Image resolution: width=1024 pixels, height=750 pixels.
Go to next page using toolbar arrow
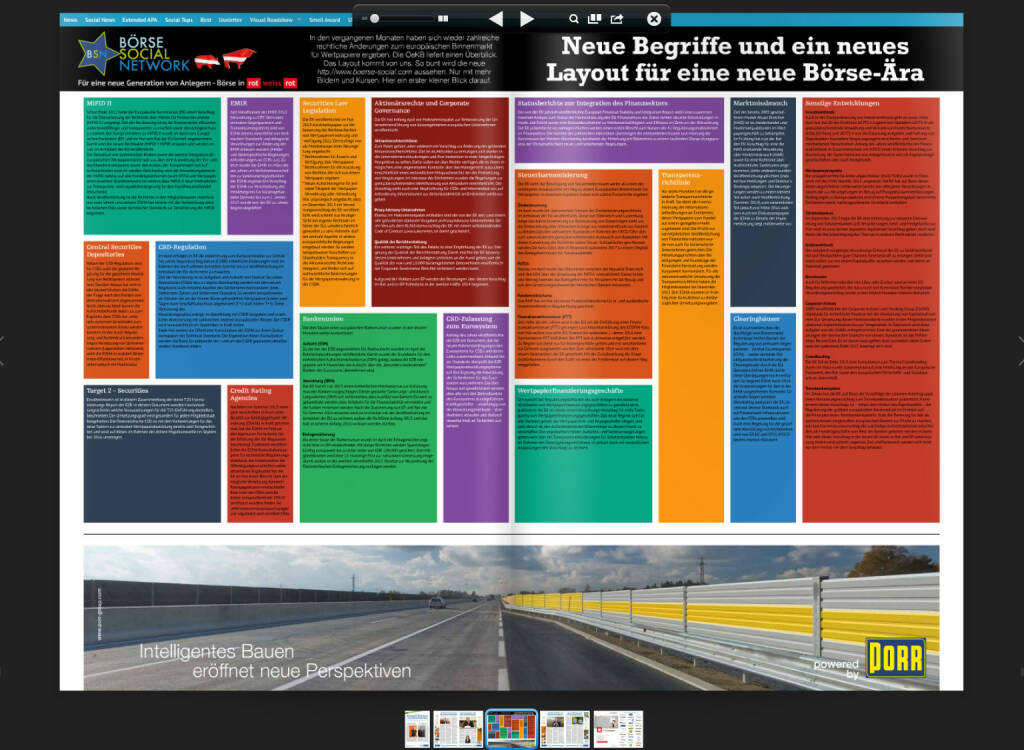[x=527, y=19]
